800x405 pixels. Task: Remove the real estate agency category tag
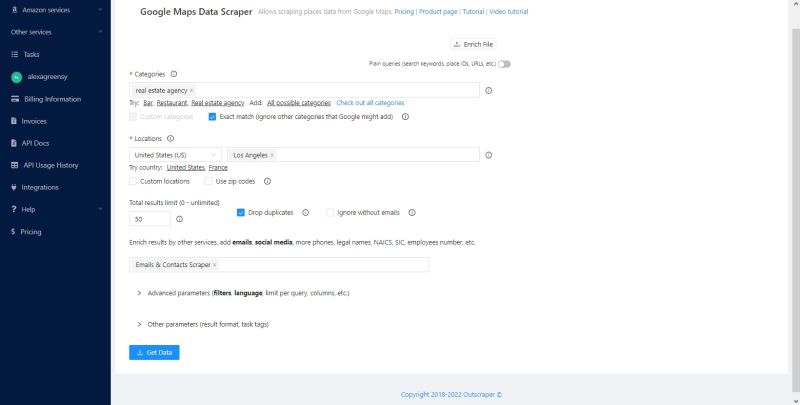[x=191, y=91]
